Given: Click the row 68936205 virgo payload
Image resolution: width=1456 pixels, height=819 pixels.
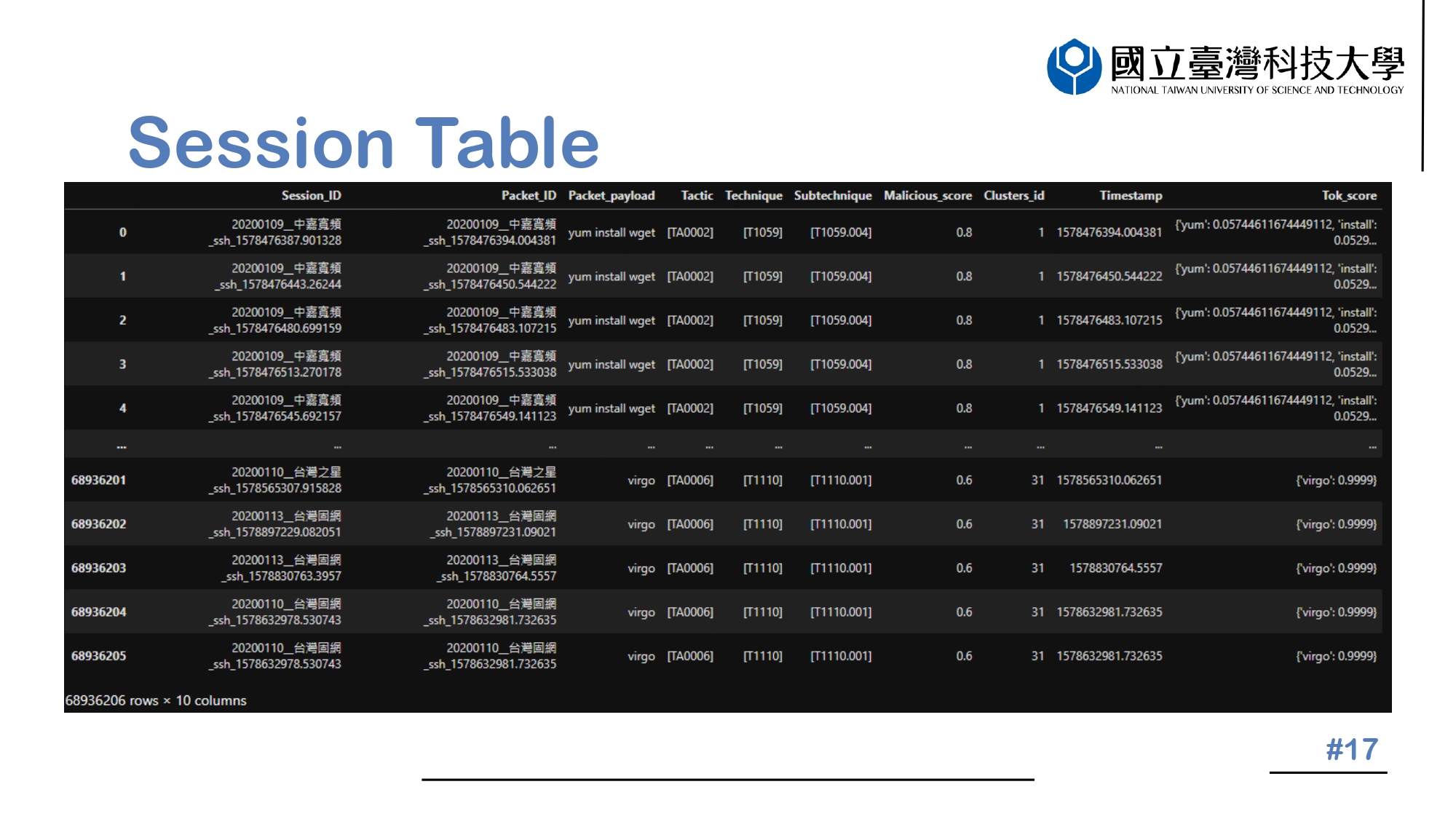Looking at the screenshot, I should click(641, 656).
